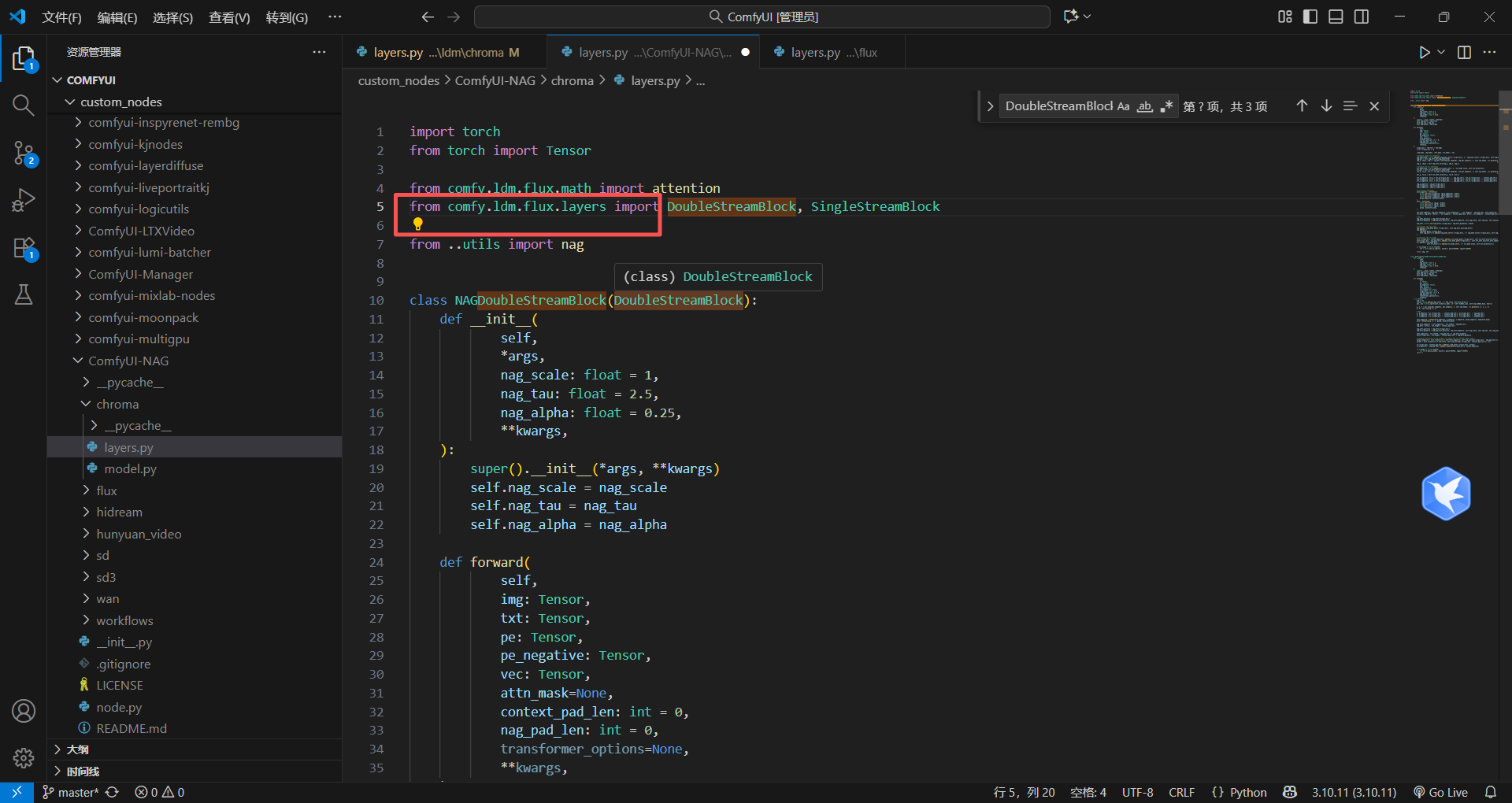The image size is (1512, 803).
Task: Open the 文件(F) menu
Action: (61, 17)
